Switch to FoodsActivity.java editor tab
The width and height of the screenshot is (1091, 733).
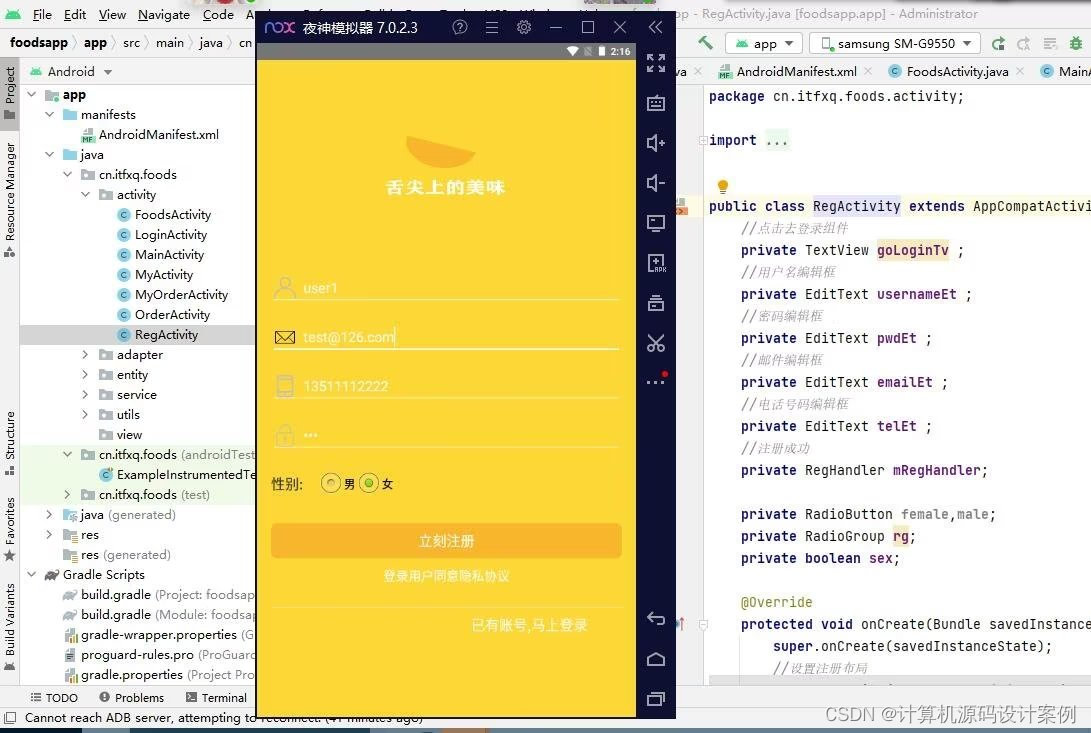pos(957,72)
